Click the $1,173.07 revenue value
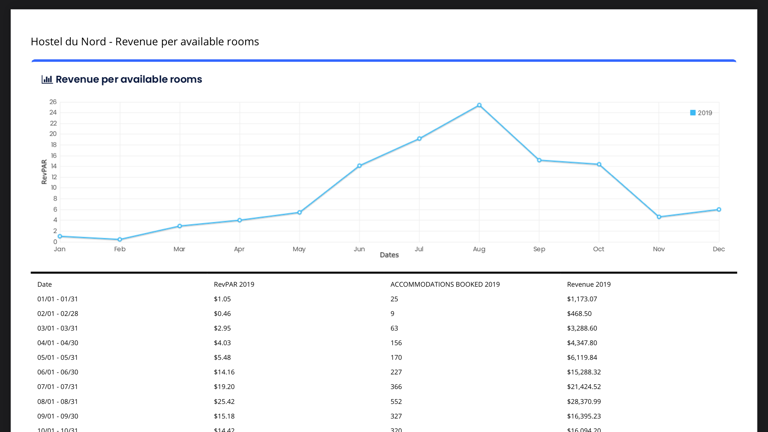The width and height of the screenshot is (768, 432). click(x=582, y=299)
